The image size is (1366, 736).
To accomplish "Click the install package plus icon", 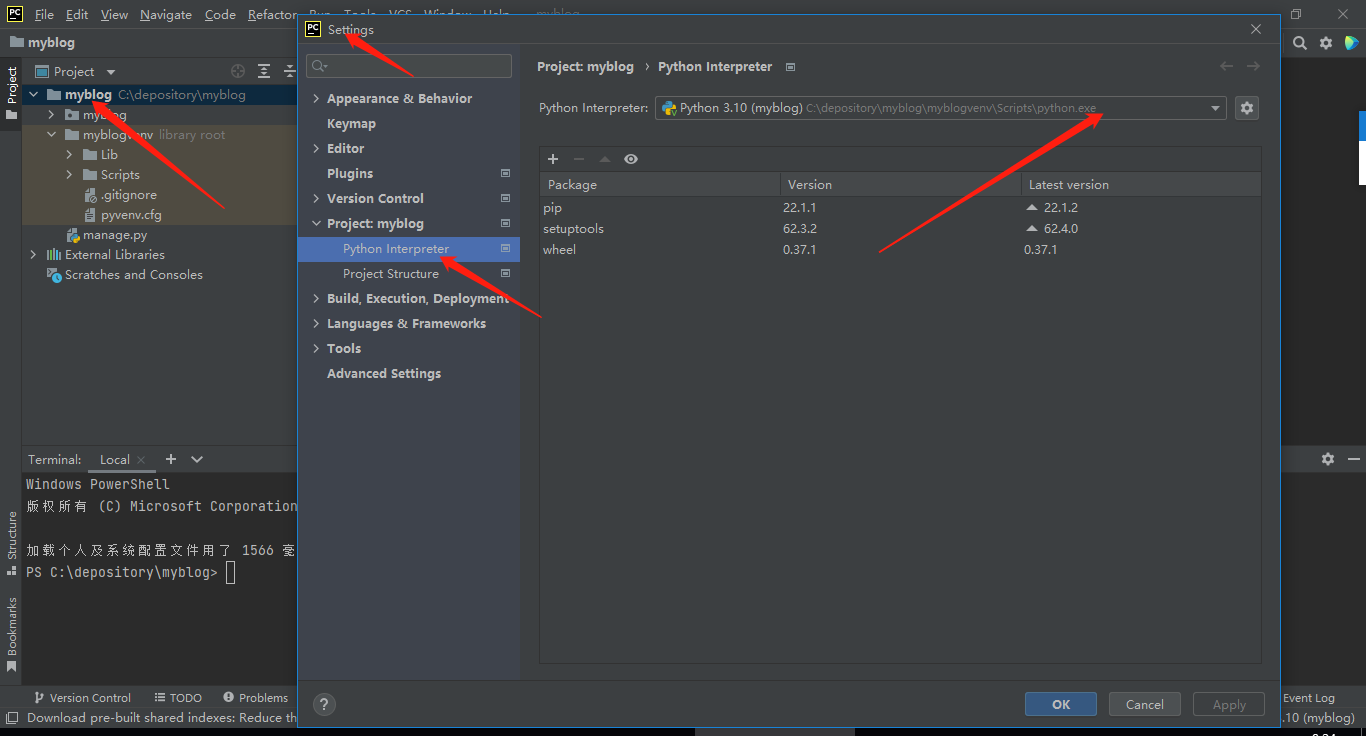I will tap(553, 159).
